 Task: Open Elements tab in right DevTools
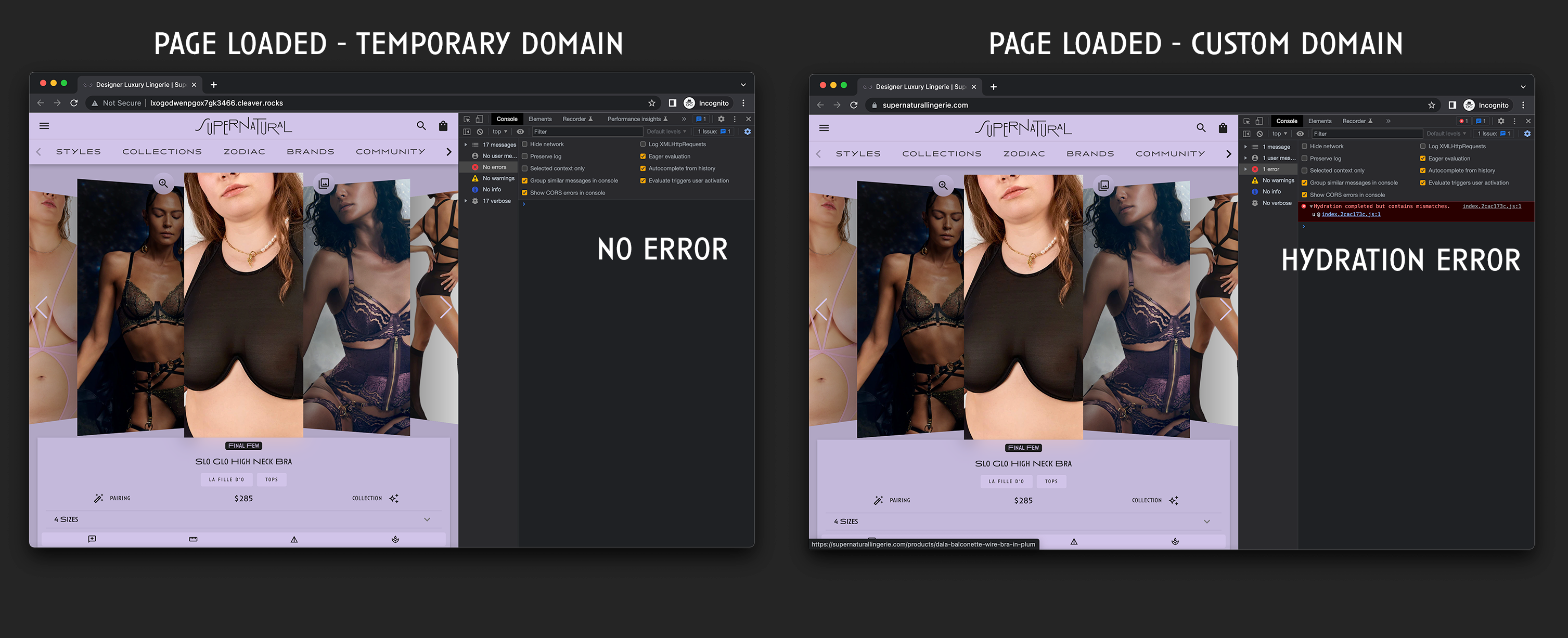point(1320,121)
